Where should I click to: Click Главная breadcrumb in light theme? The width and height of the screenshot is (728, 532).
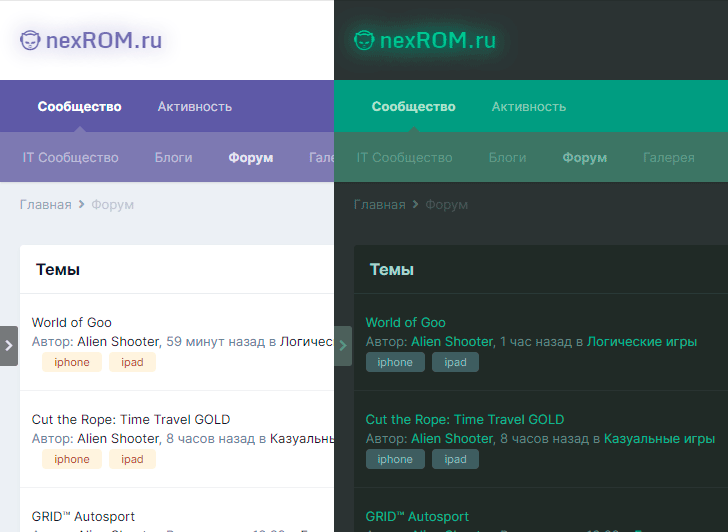pyautogui.click(x=45, y=205)
